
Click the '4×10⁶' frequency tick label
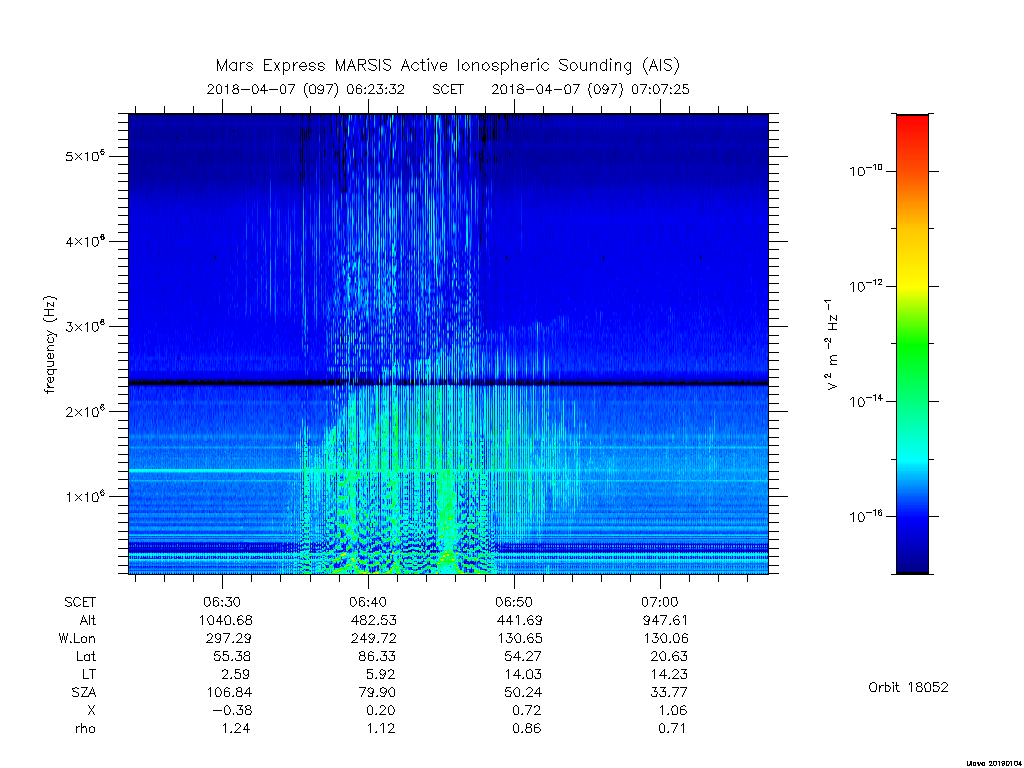[x=85, y=242]
